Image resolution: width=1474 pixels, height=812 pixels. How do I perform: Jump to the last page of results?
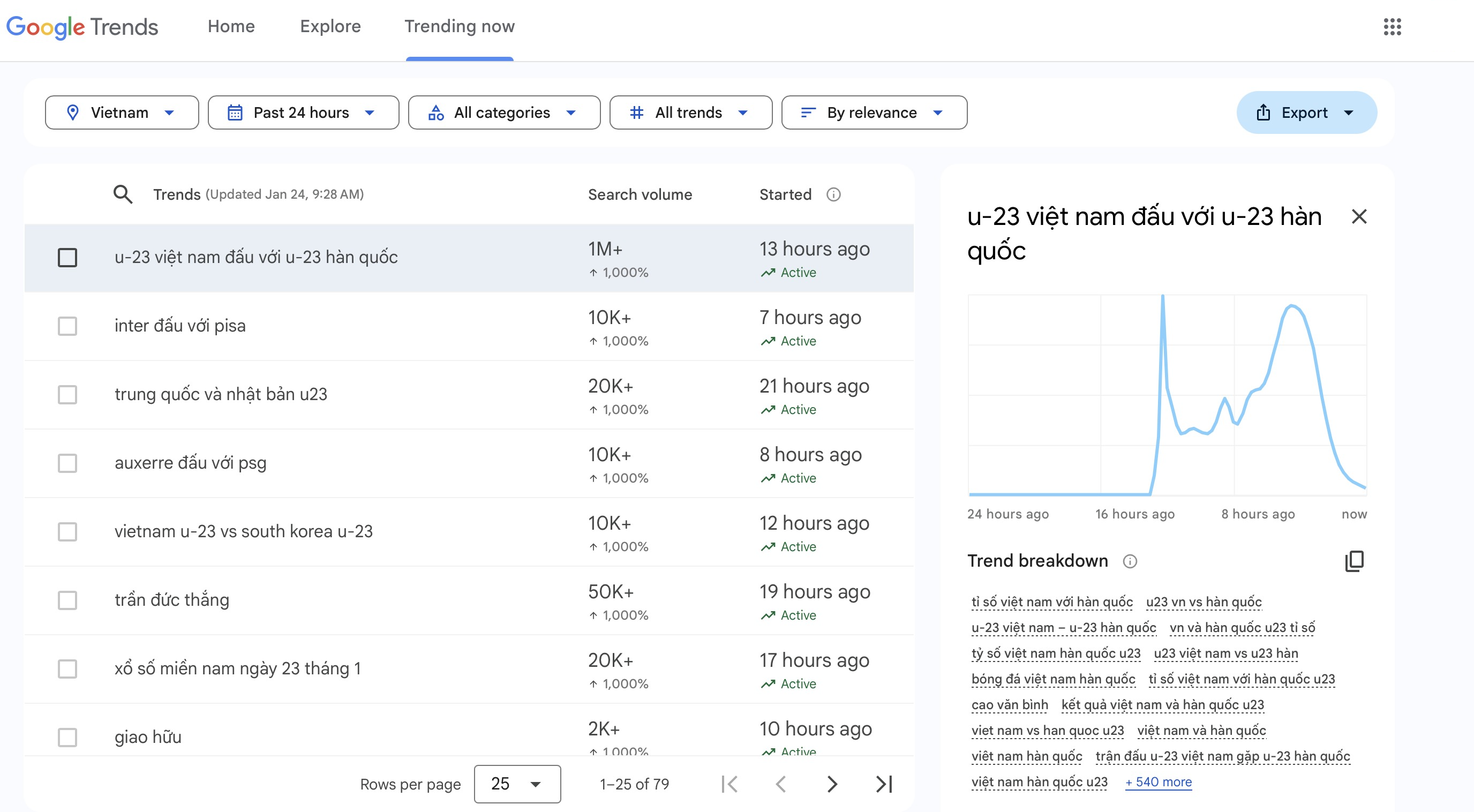point(884,784)
